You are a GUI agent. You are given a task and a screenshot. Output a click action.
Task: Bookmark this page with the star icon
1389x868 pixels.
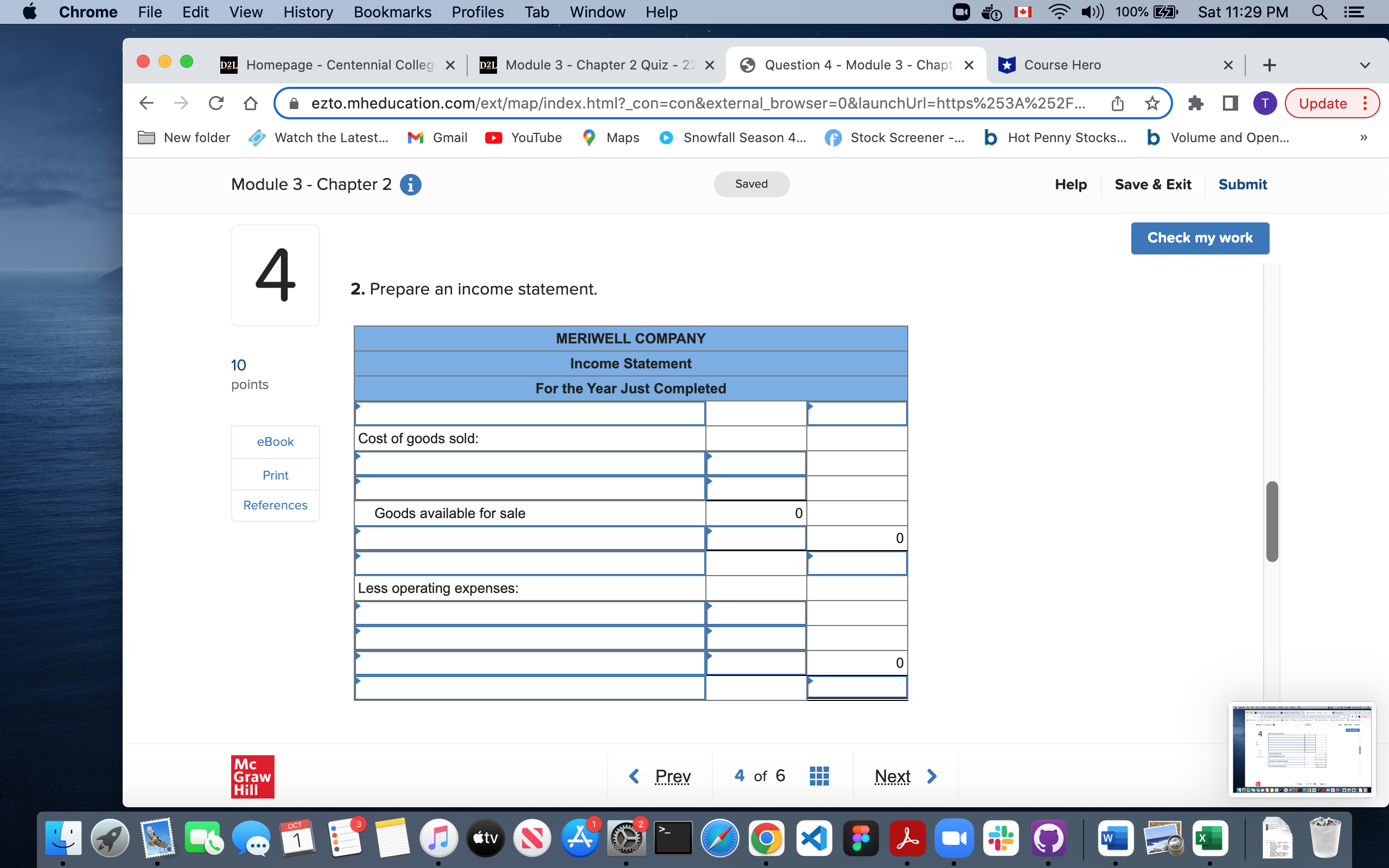(1151, 103)
